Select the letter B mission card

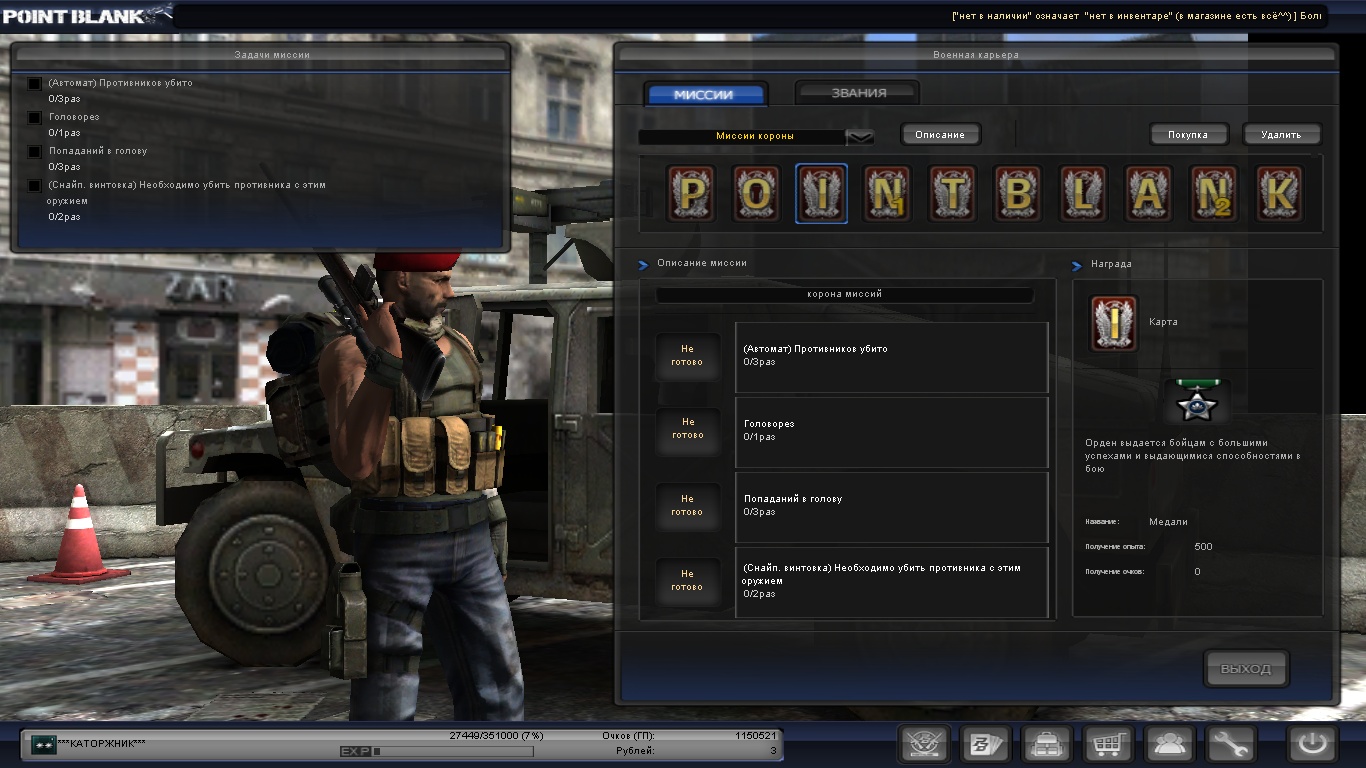1018,193
